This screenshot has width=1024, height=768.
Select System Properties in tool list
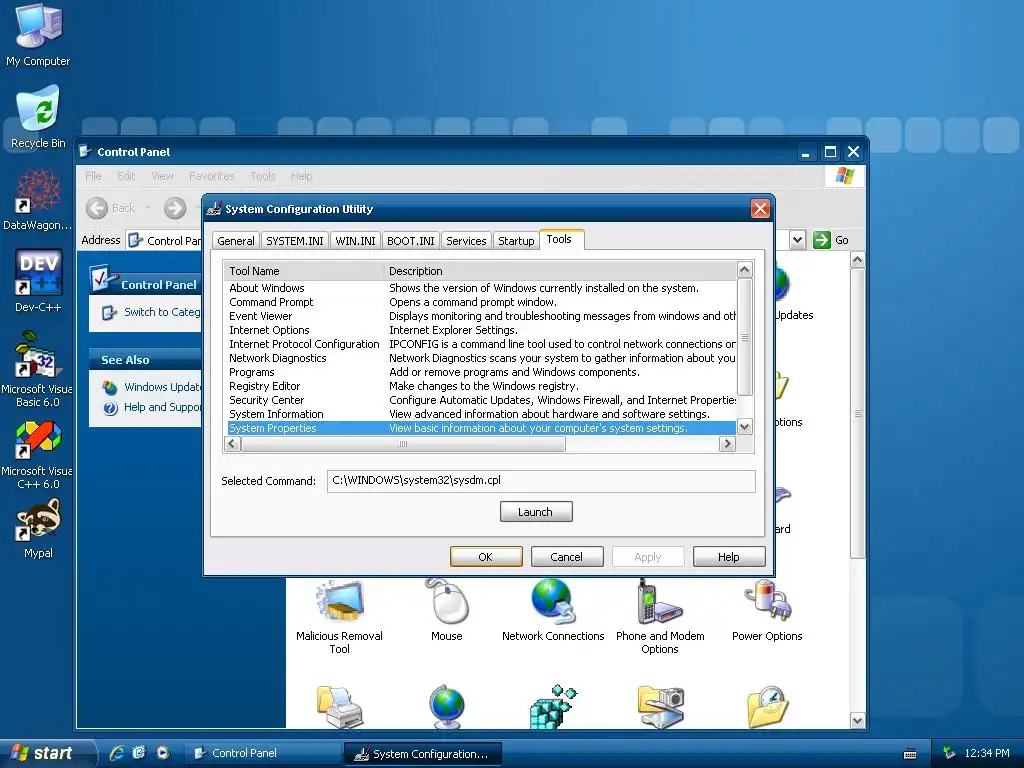point(482,428)
